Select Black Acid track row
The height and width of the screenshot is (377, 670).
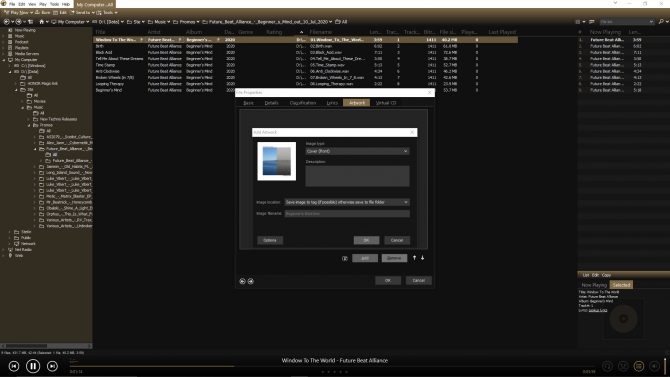tap(306, 53)
